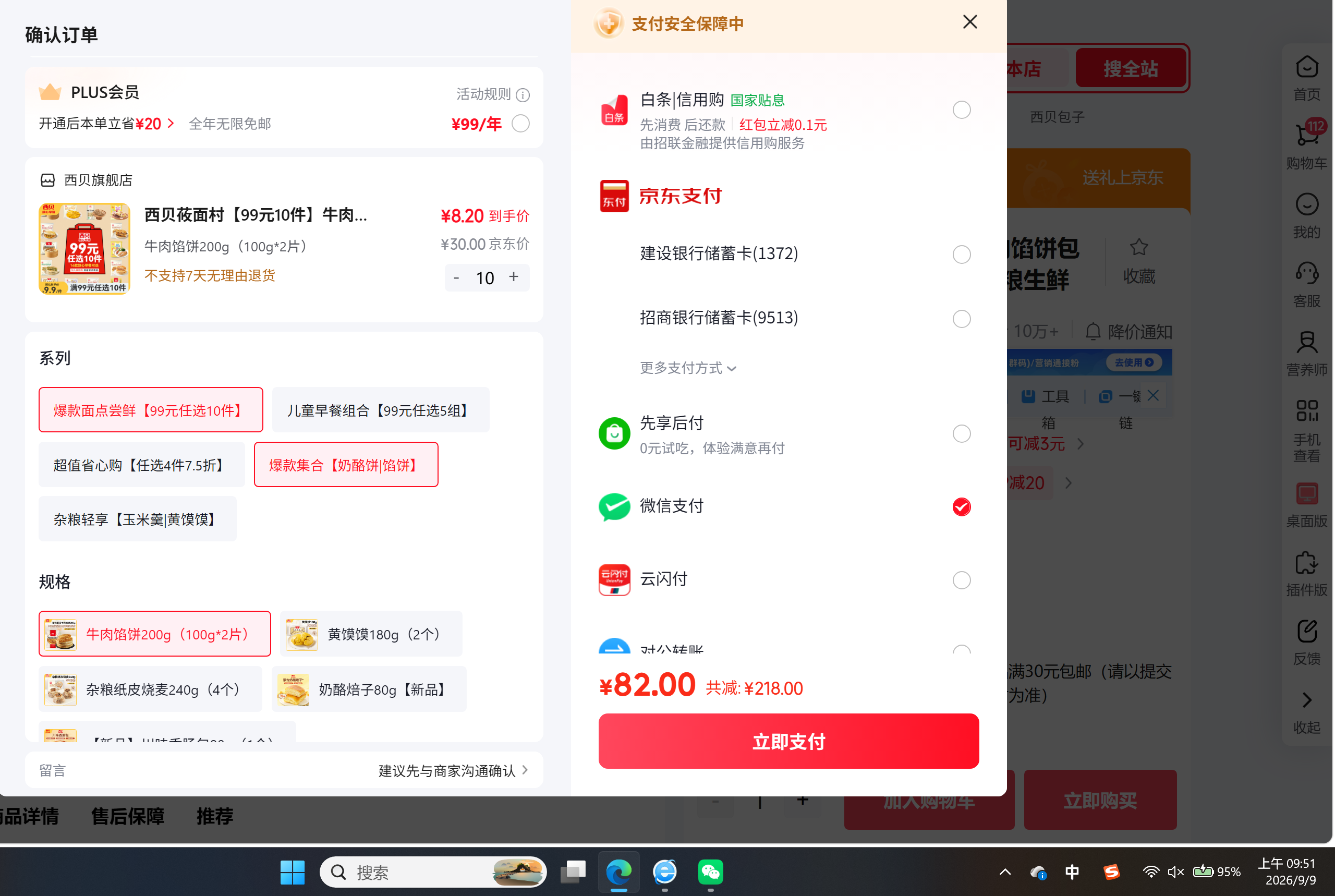This screenshot has width=1335, height=896.
Task: Open WeChat from the taskbar
Action: coord(710,872)
